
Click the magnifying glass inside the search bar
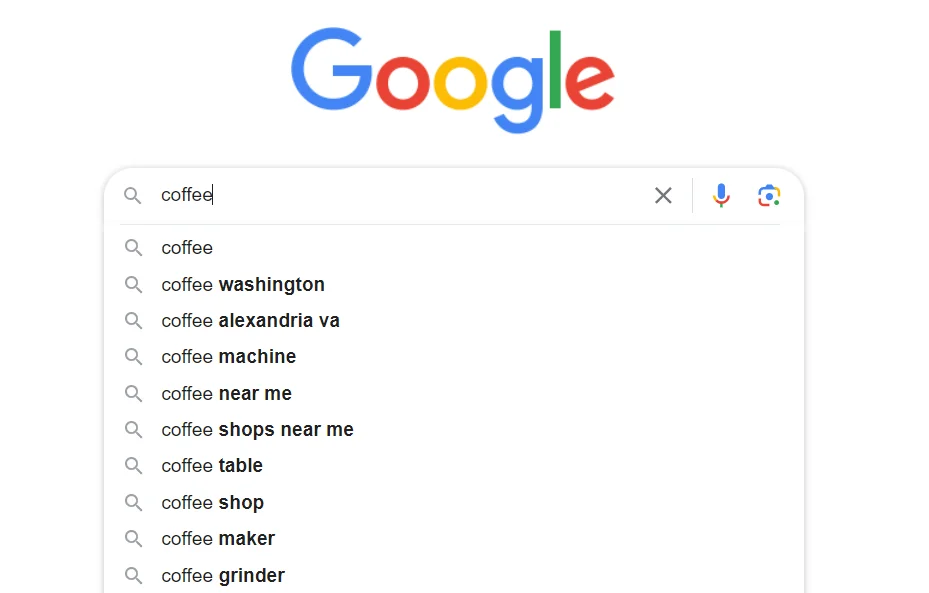click(132, 195)
